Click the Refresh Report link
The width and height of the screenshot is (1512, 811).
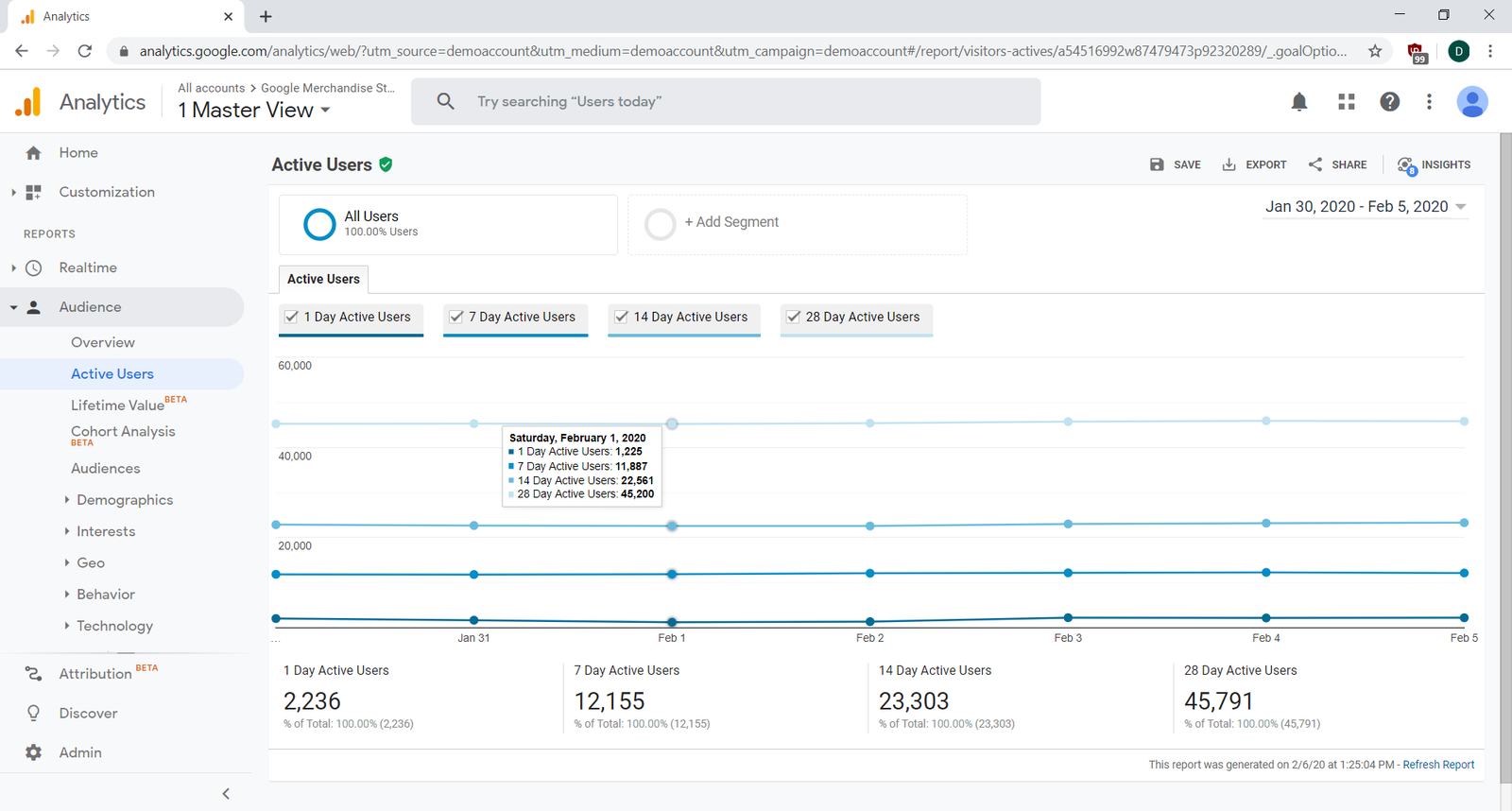click(x=1437, y=765)
